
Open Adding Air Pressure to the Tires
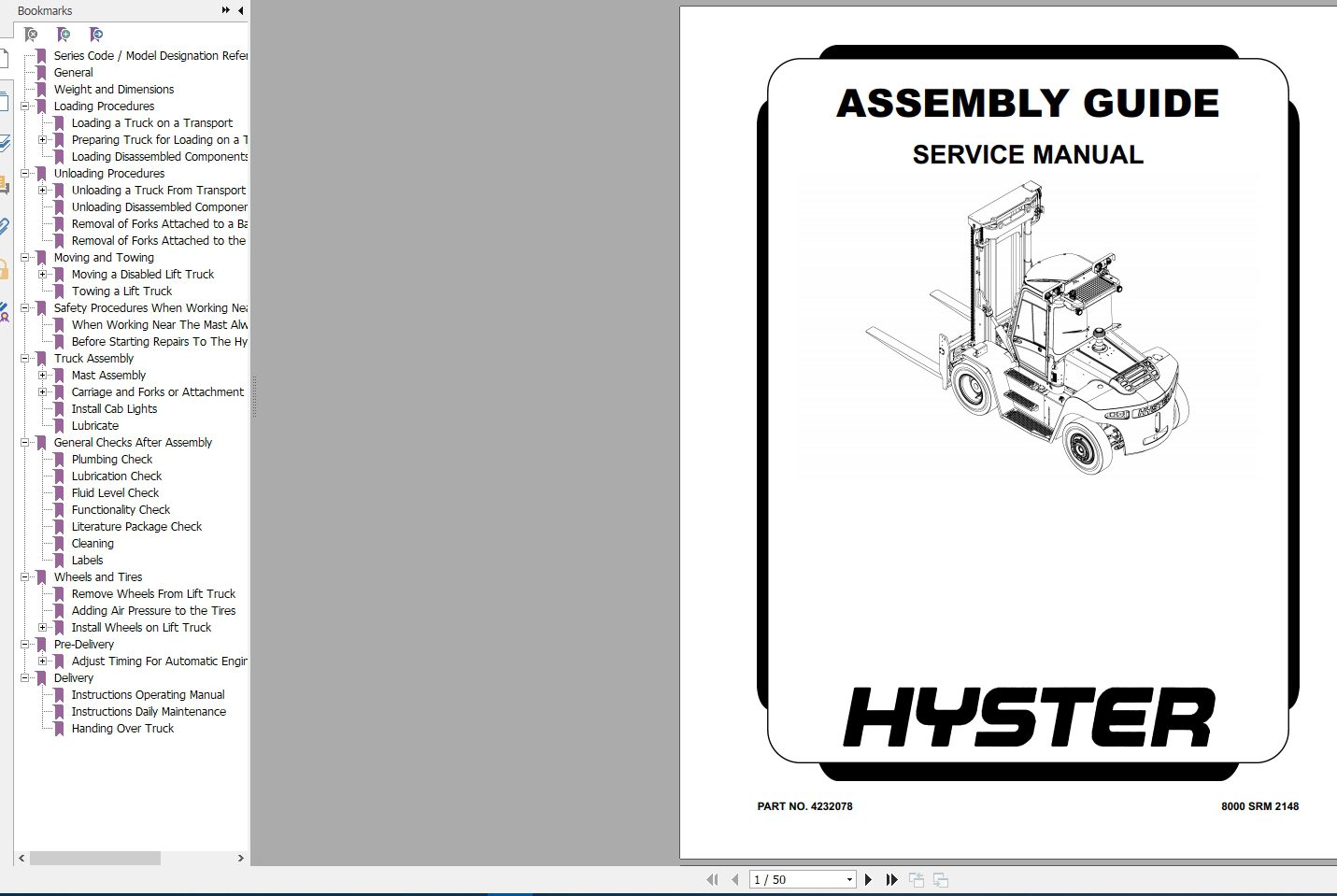point(153,611)
